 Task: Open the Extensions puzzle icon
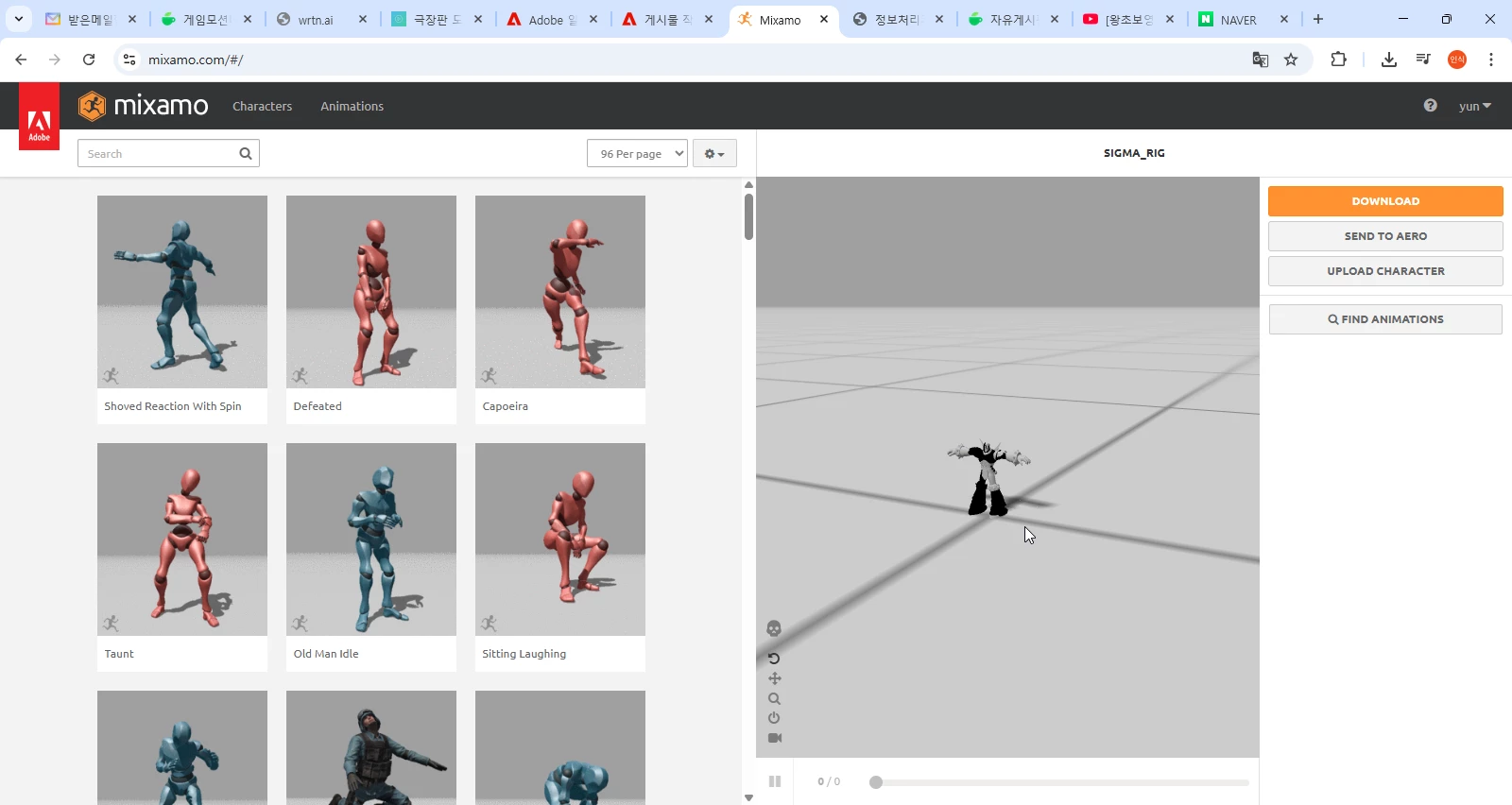1338,60
